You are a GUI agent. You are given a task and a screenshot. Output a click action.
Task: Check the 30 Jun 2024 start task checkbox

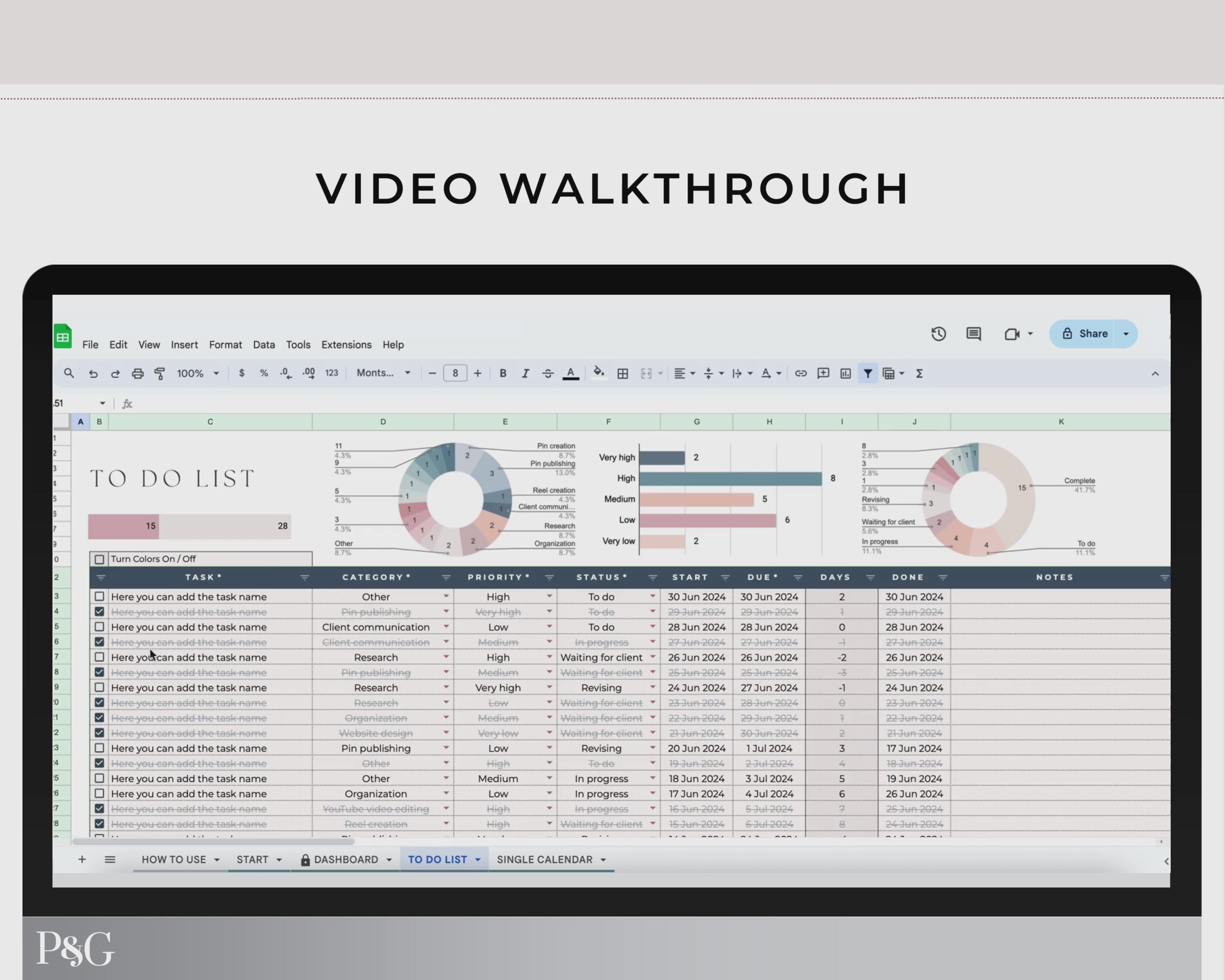pyautogui.click(x=100, y=597)
